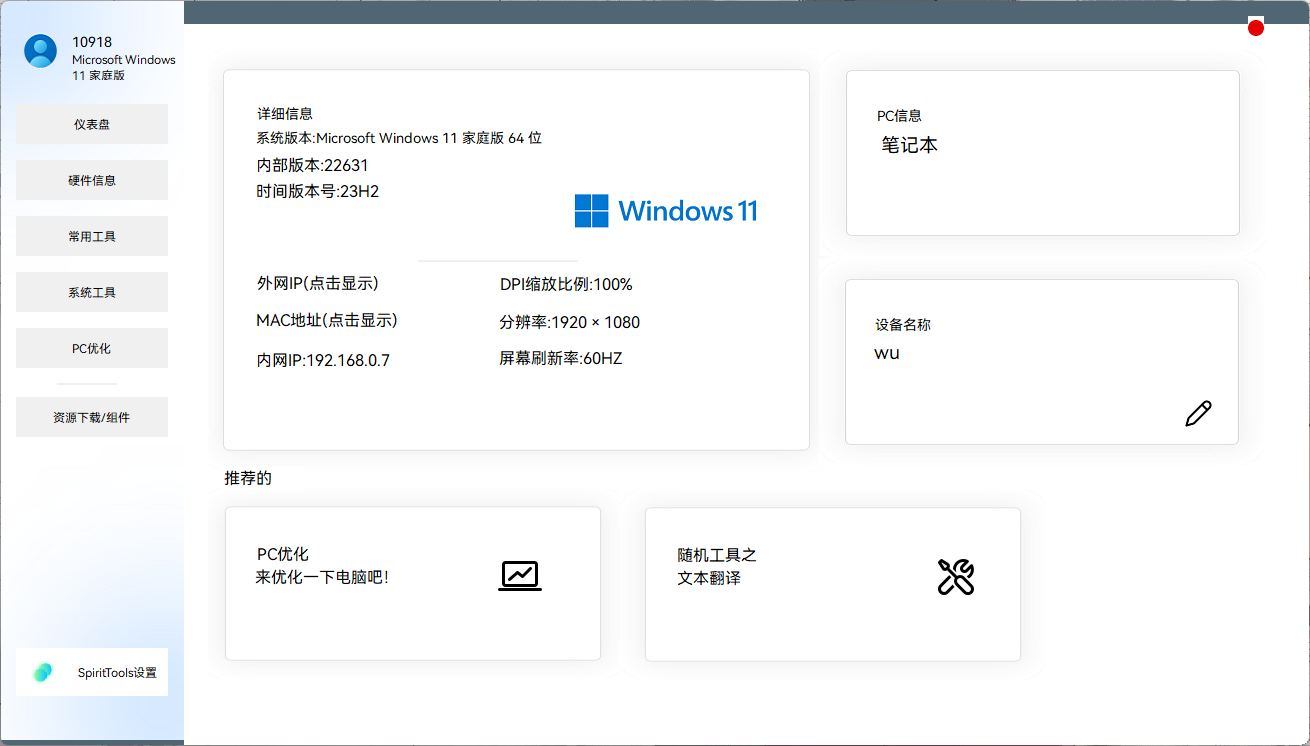This screenshot has height=746, width=1310.
Task: Click the 笔记本 PC type text
Action: pyautogui.click(x=909, y=145)
